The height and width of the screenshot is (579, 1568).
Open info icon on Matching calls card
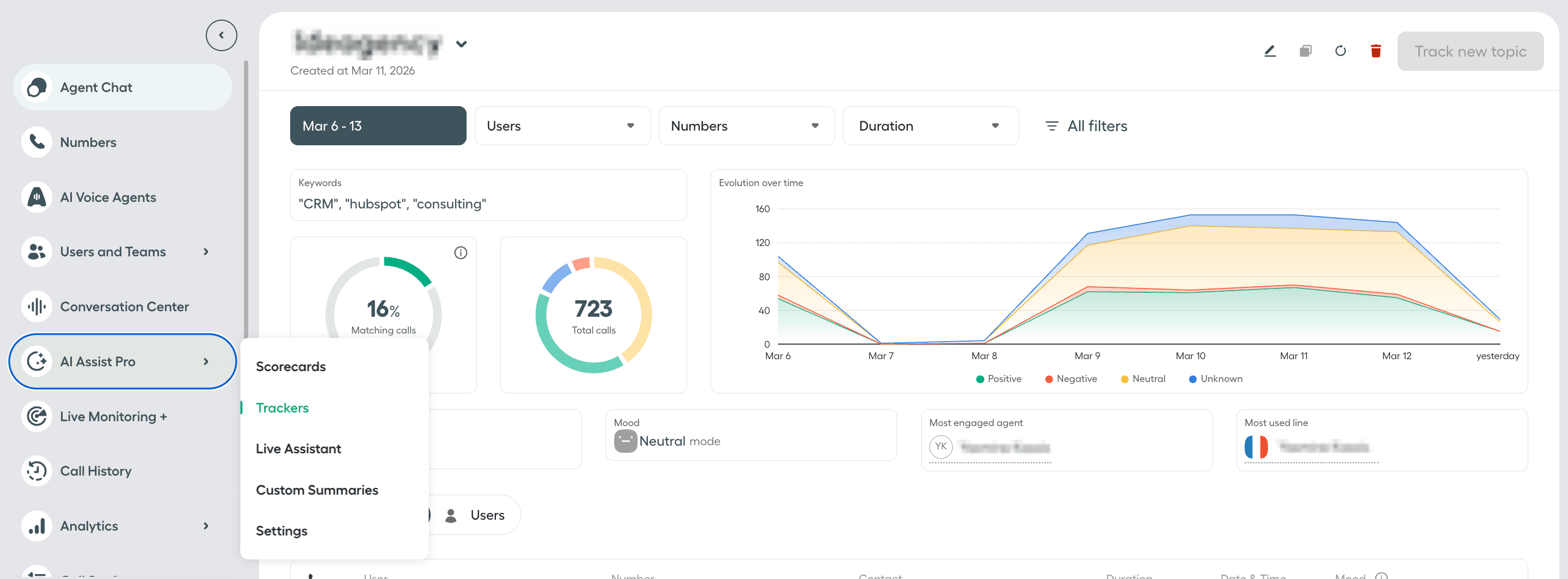click(461, 252)
